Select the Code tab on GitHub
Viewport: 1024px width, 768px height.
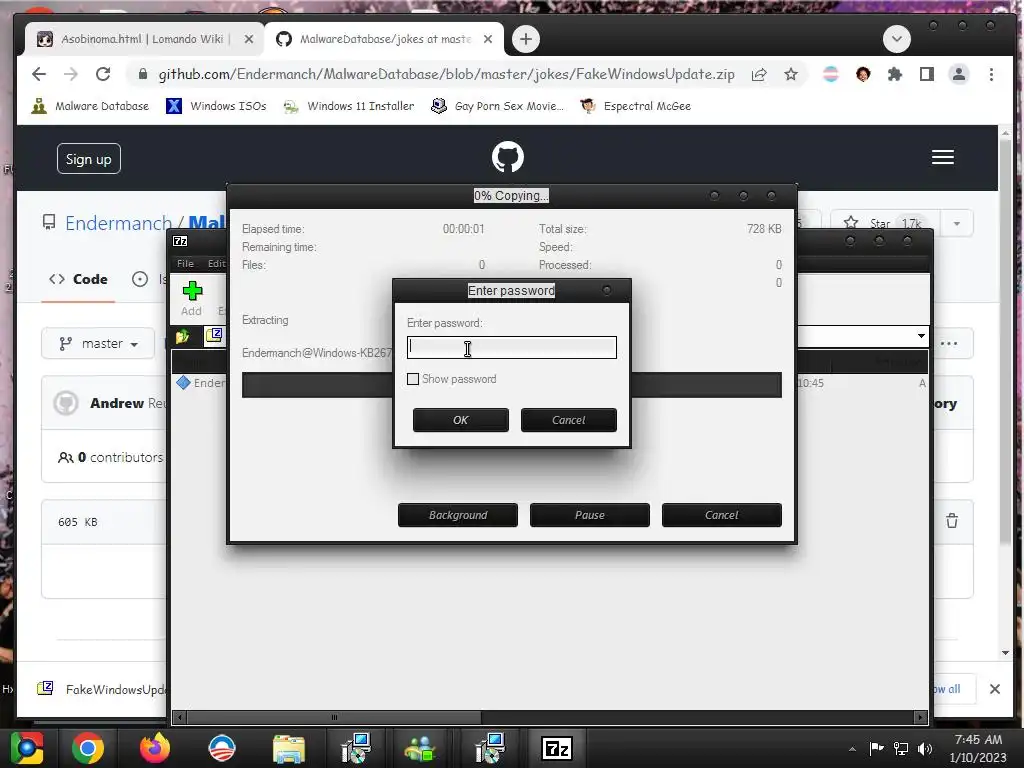tap(78, 280)
